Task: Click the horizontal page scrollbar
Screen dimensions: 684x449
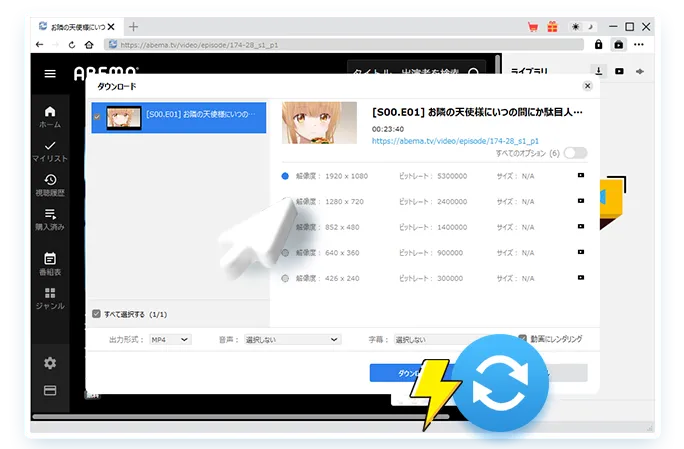Action: 240,416
